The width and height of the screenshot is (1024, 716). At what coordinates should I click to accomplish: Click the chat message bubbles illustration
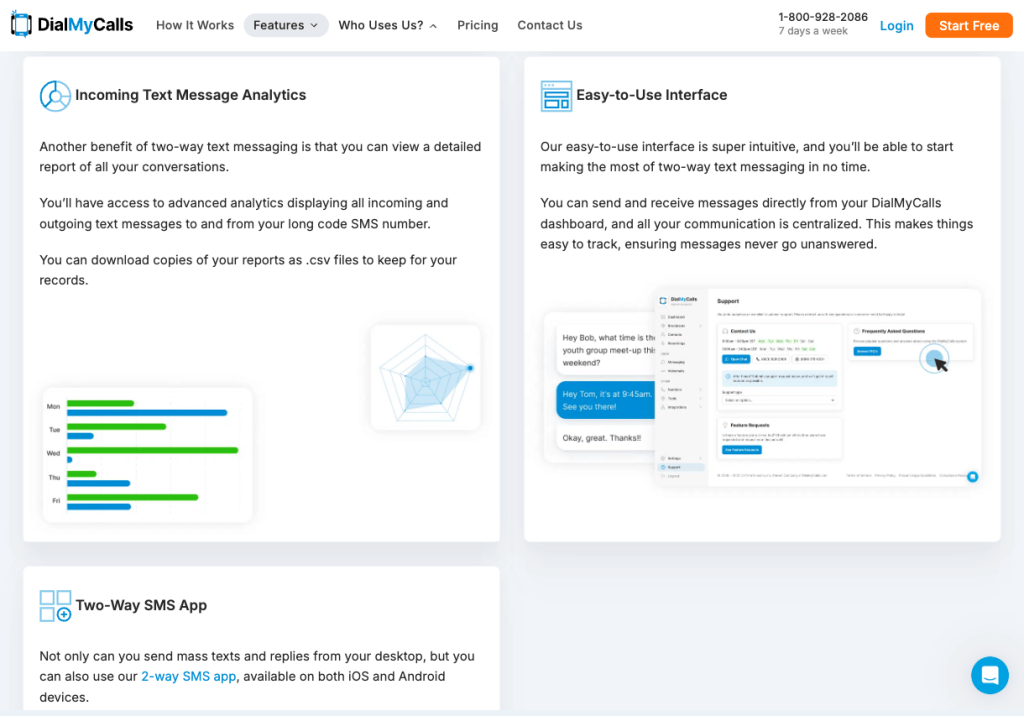click(x=598, y=388)
